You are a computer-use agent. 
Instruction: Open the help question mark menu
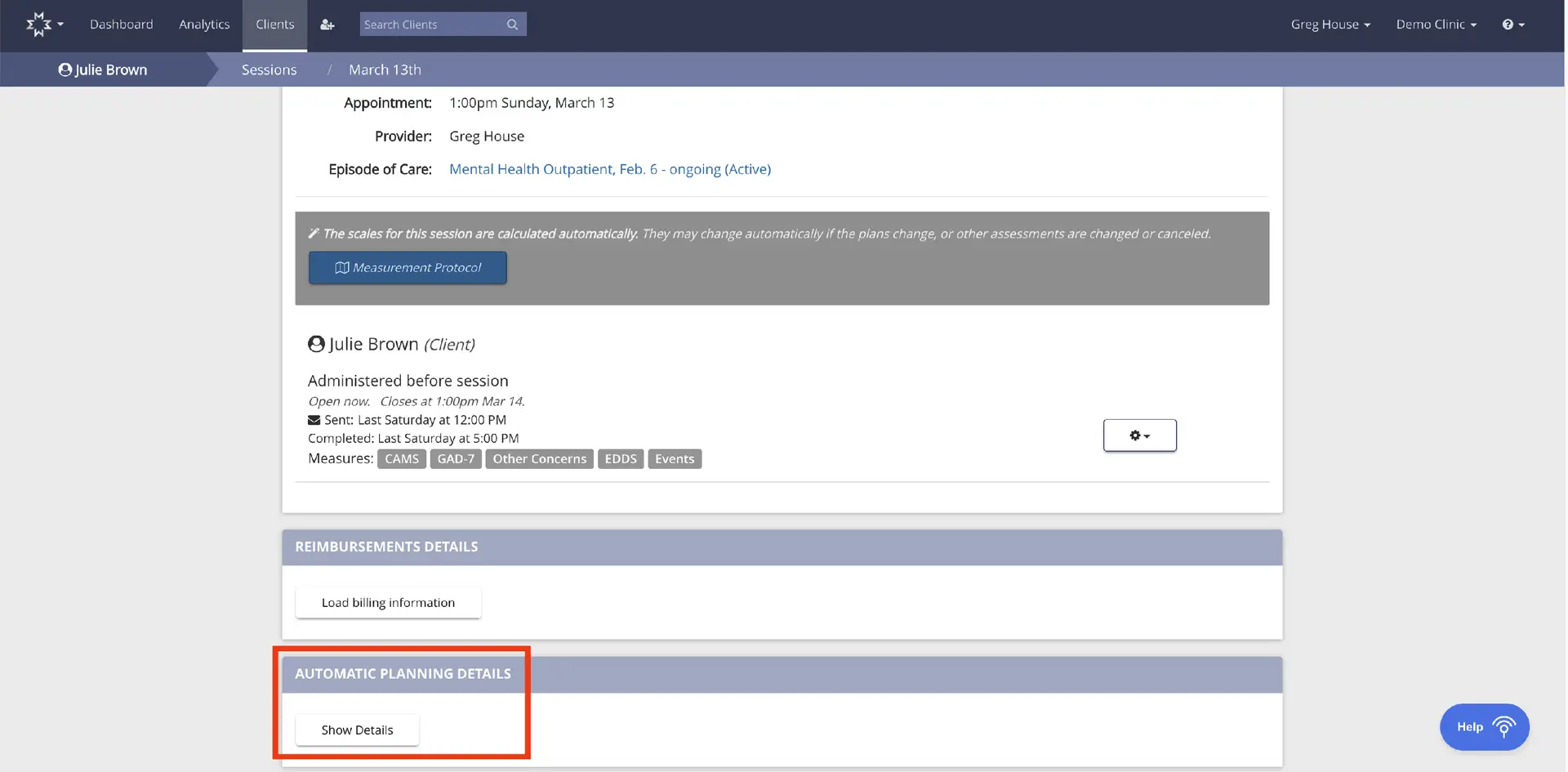1512,25
